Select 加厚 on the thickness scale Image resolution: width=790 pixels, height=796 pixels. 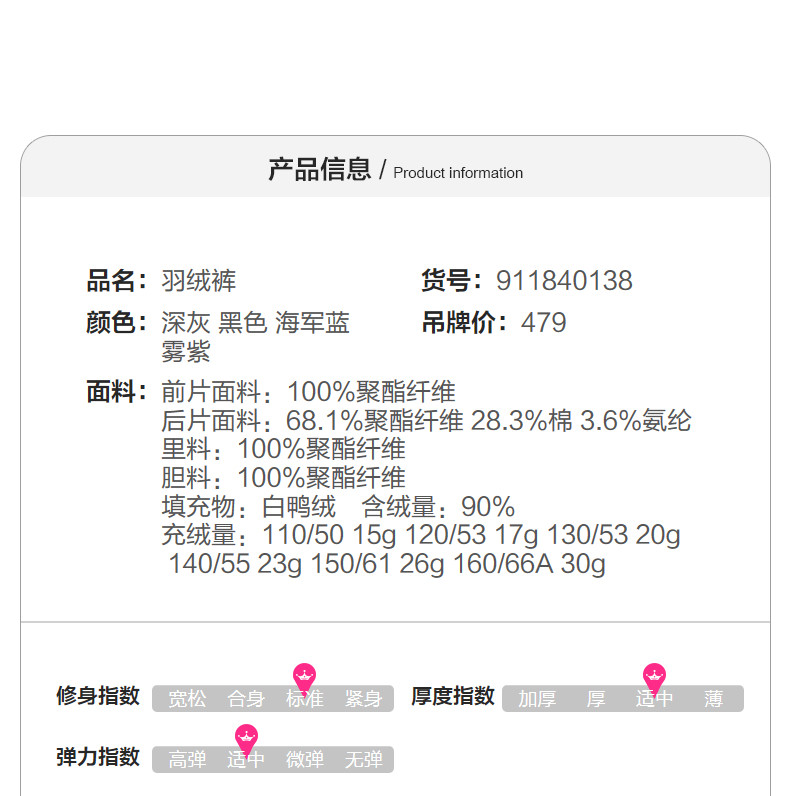tap(537, 699)
